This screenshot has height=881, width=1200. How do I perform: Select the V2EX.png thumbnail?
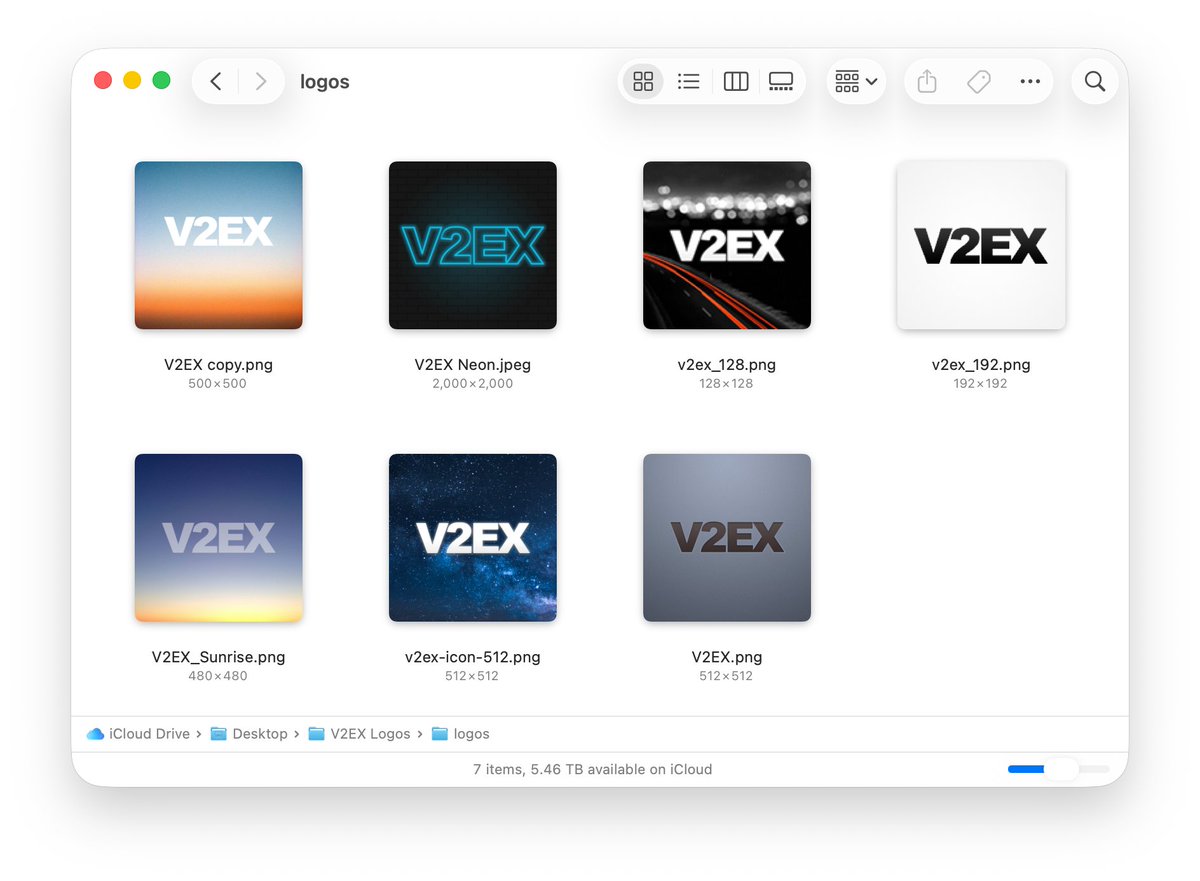[727, 538]
